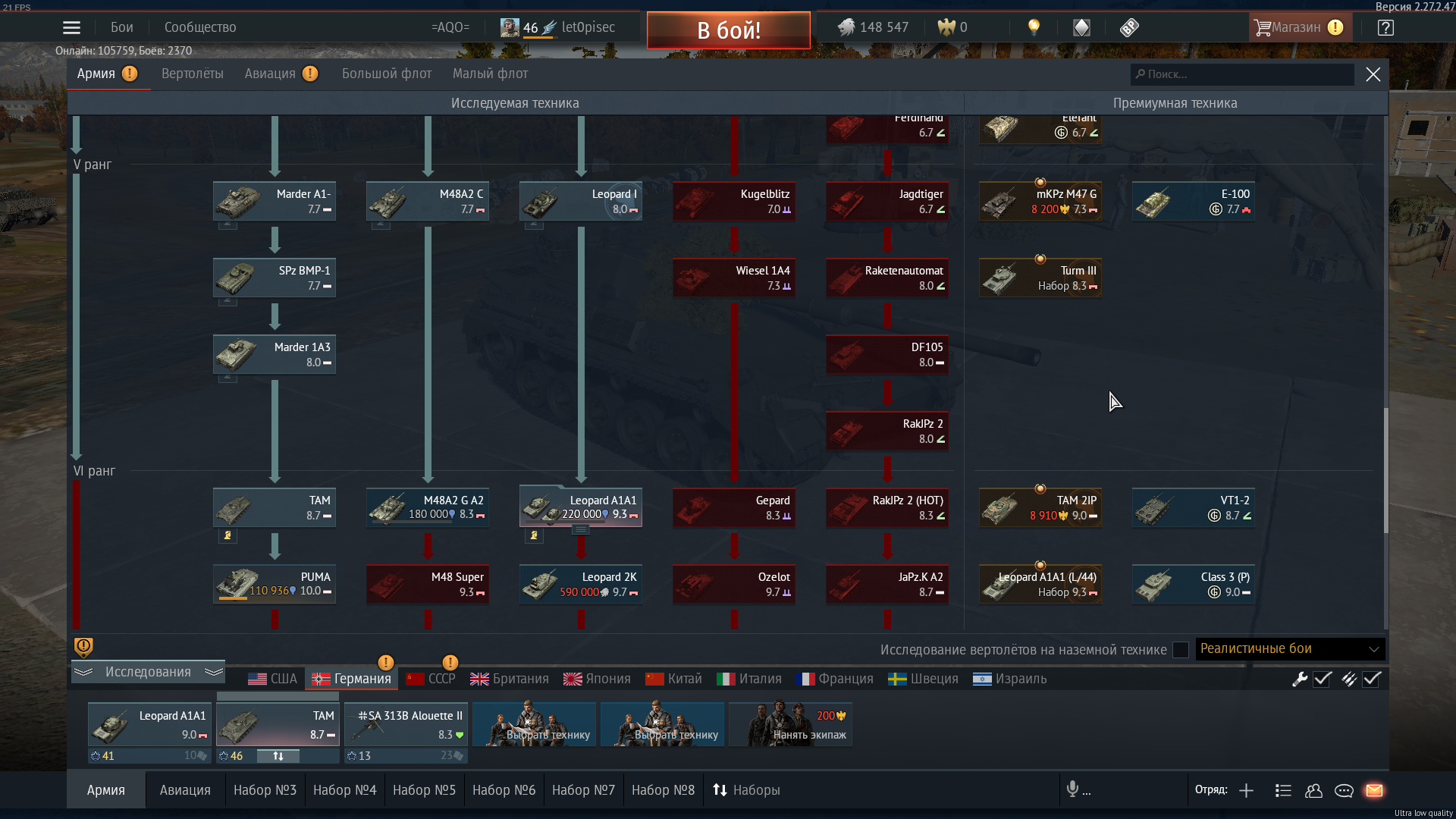This screenshot has width=1456, height=819.
Task: Open the Бои menu
Action: tap(122, 27)
